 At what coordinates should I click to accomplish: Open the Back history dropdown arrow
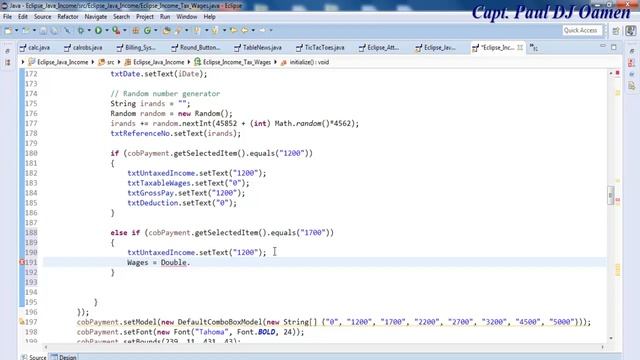point(253,30)
